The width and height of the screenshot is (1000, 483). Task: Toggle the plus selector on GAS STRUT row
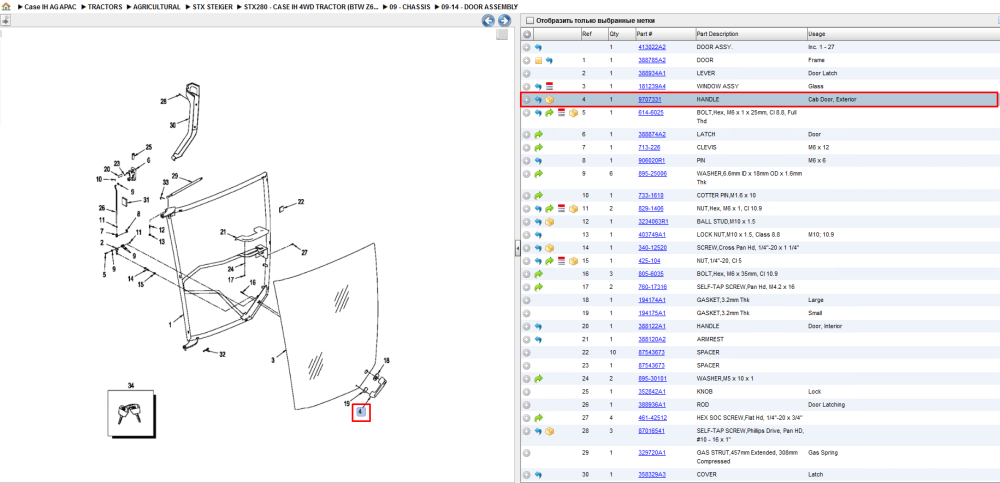(x=527, y=453)
